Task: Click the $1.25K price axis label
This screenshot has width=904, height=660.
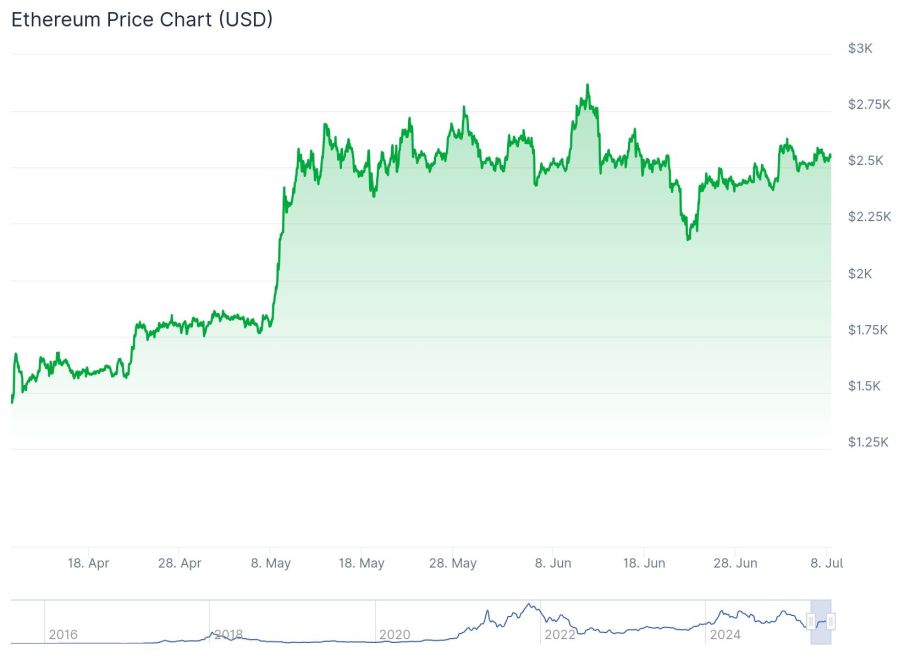Action: pyautogui.click(x=866, y=442)
